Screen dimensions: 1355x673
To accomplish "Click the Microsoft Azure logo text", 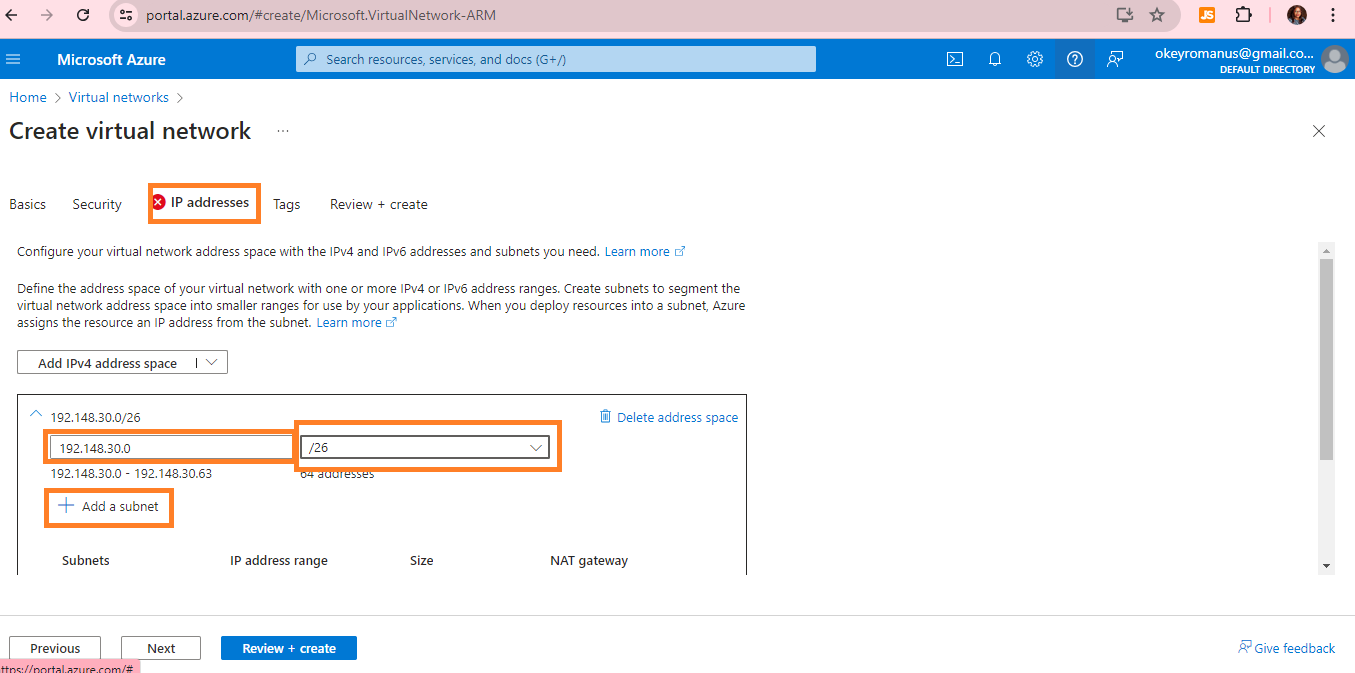I will click(111, 59).
